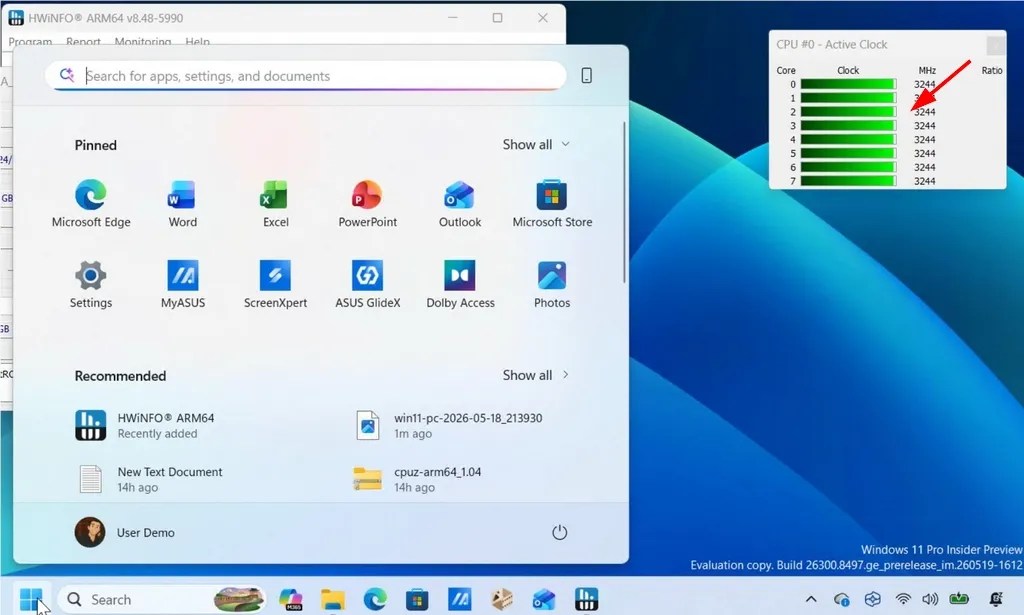Open File Explorer from the taskbar
This screenshot has height=615, width=1024.
332,599
